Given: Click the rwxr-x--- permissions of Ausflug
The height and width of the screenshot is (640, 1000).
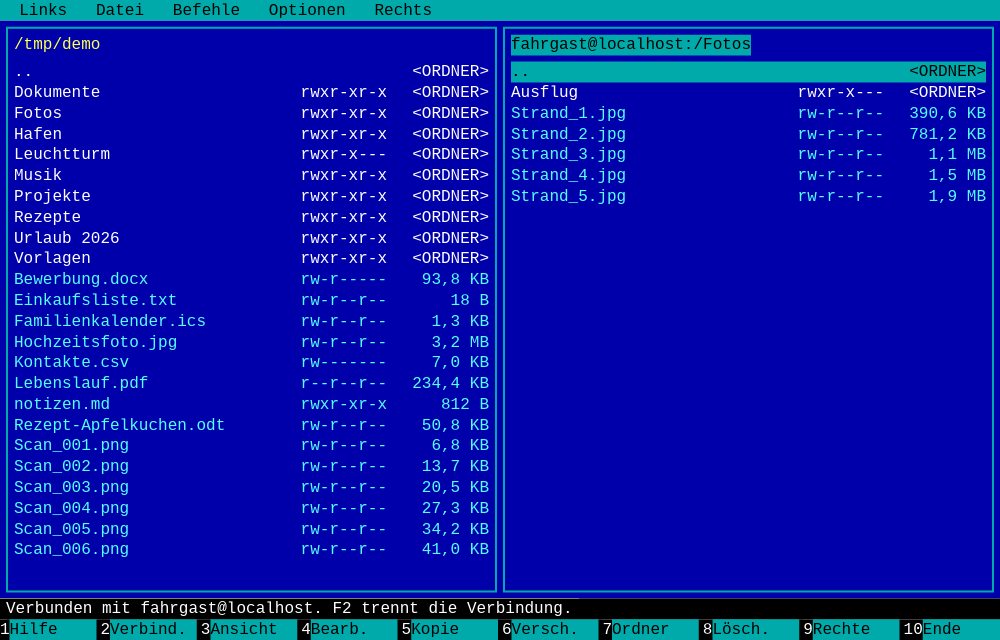Looking at the screenshot, I should click(841, 92).
